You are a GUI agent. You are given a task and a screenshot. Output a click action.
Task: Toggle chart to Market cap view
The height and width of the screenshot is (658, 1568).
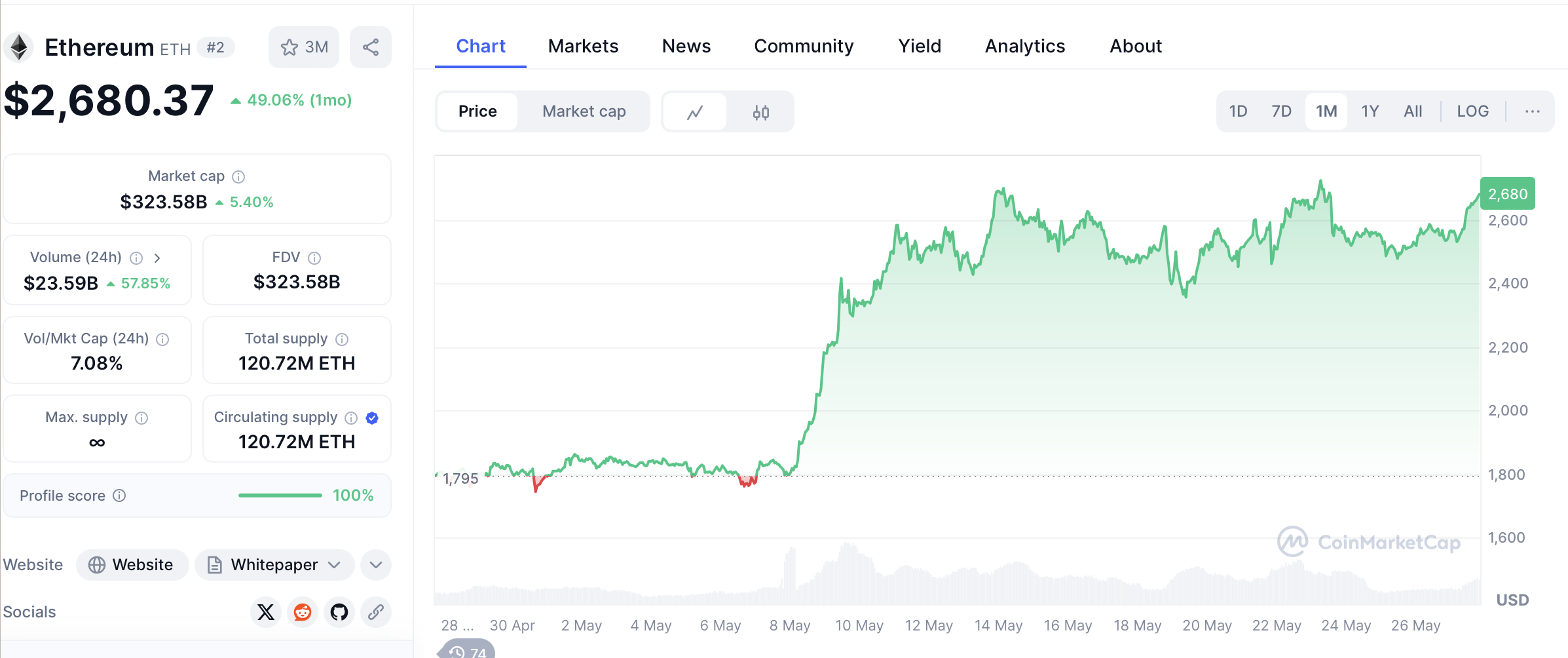pyautogui.click(x=584, y=111)
